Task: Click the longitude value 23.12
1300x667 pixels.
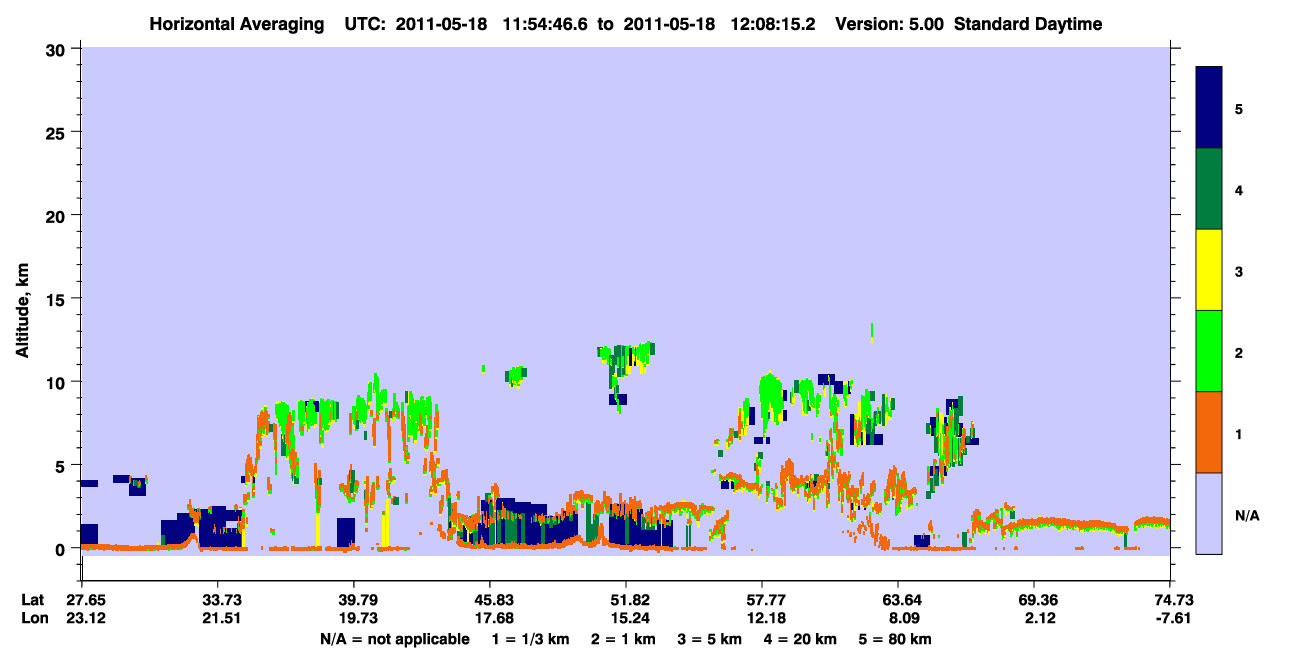Action: point(80,618)
